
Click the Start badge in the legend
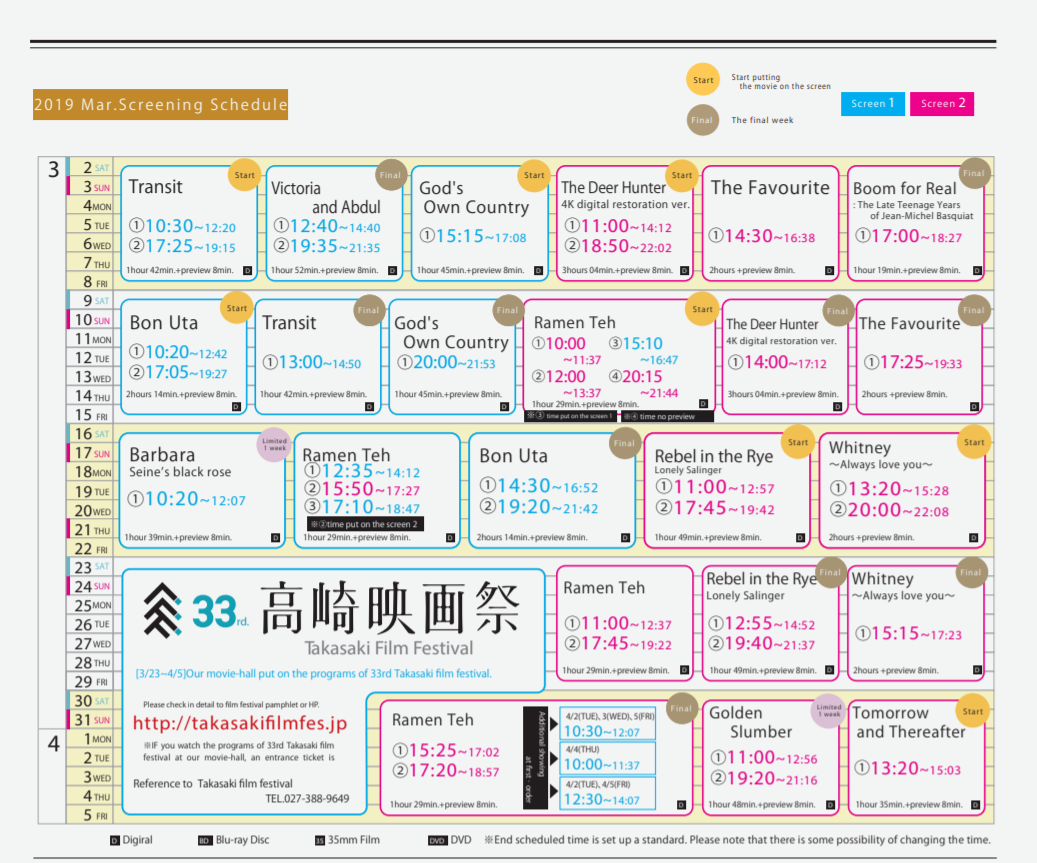coord(702,80)
